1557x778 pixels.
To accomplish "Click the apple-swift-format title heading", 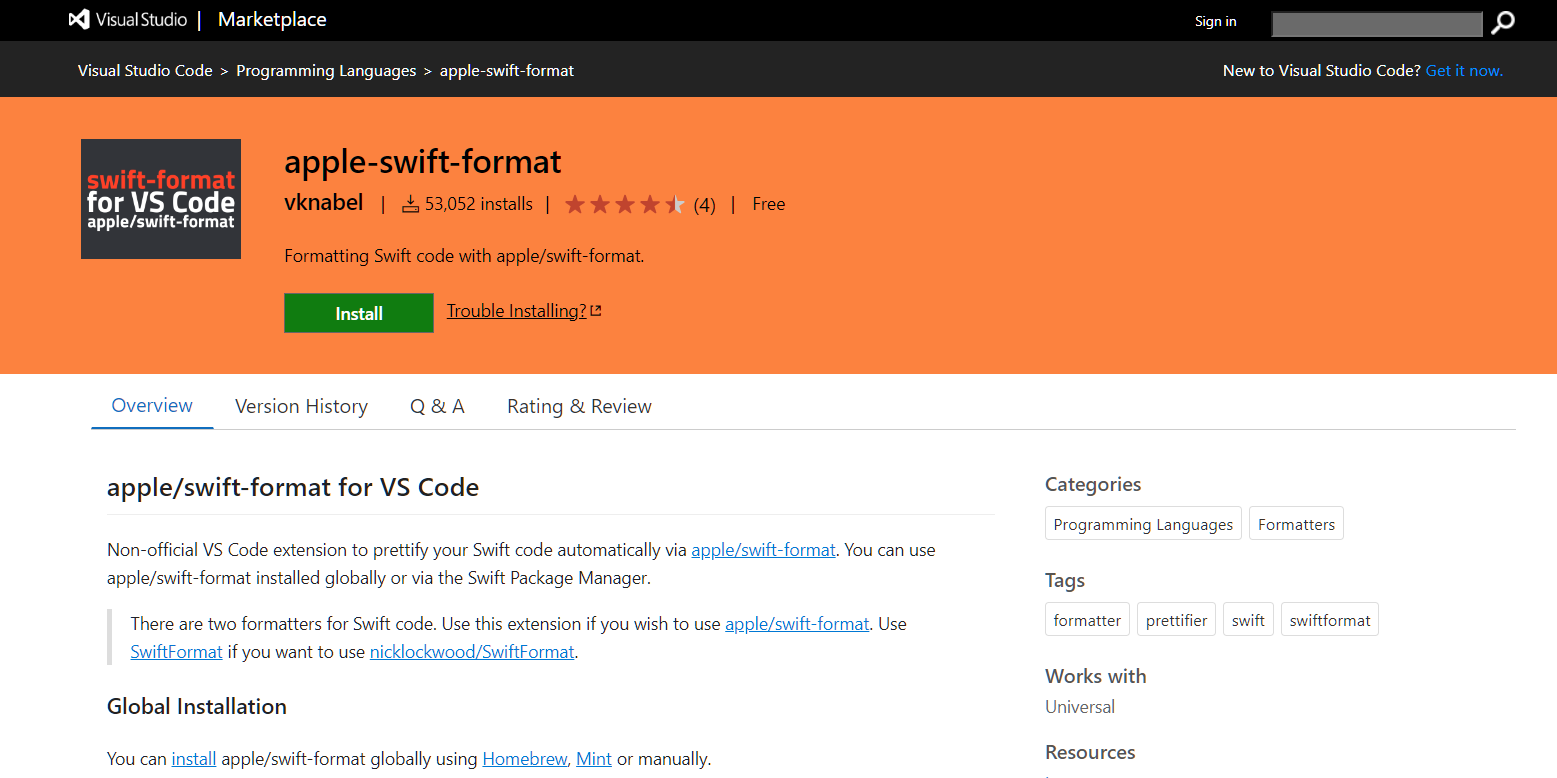I will pyautogui.click(x=423, y=161).
